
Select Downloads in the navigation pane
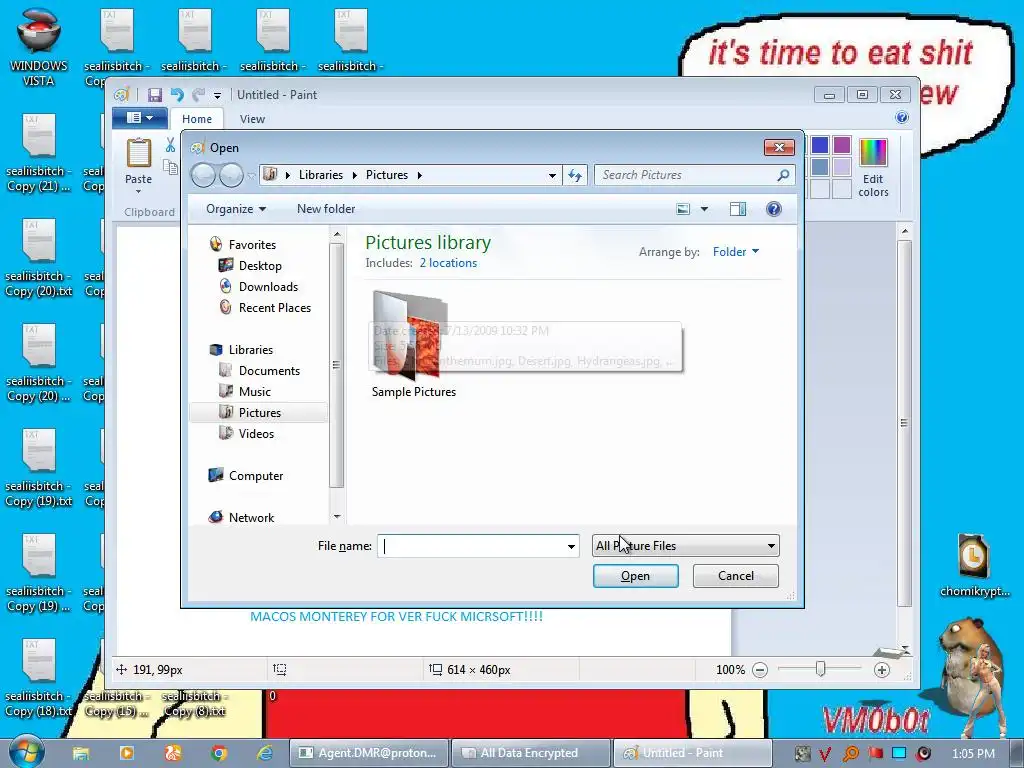point(268,287)
